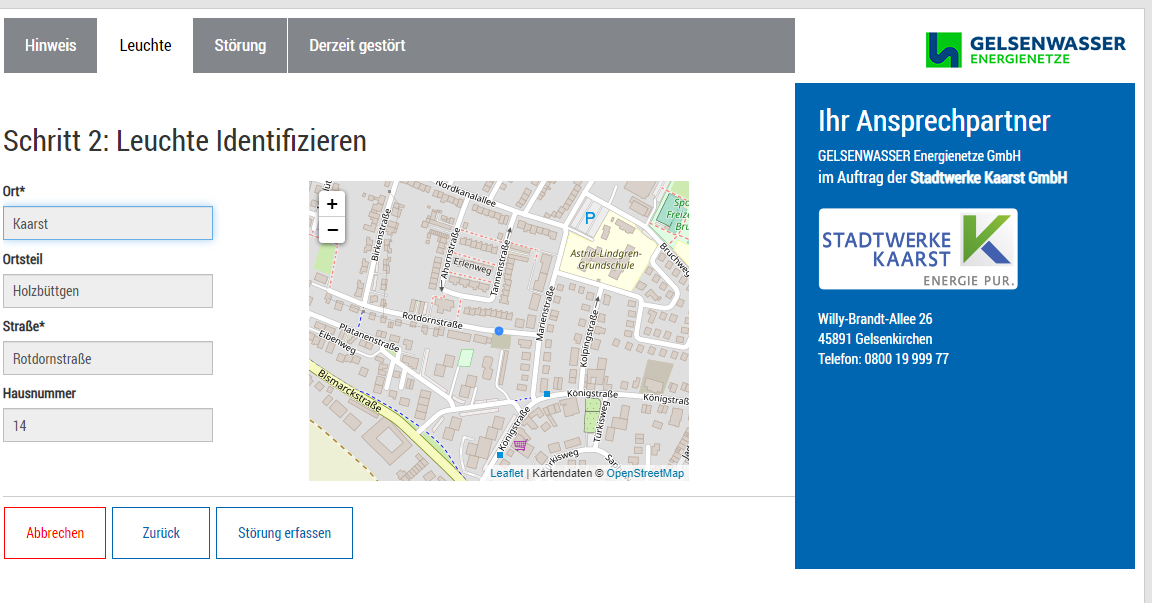
Task: Click the parking icon on the map
Action: [590, 217]
